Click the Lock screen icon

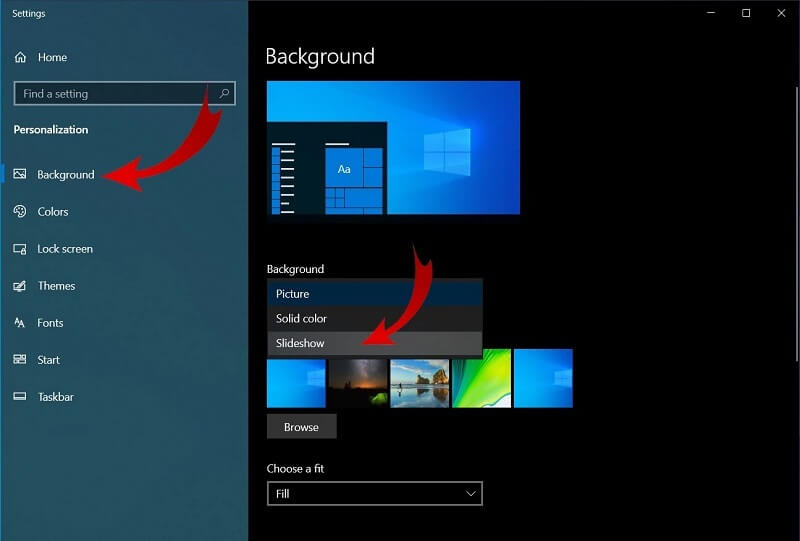20,249
